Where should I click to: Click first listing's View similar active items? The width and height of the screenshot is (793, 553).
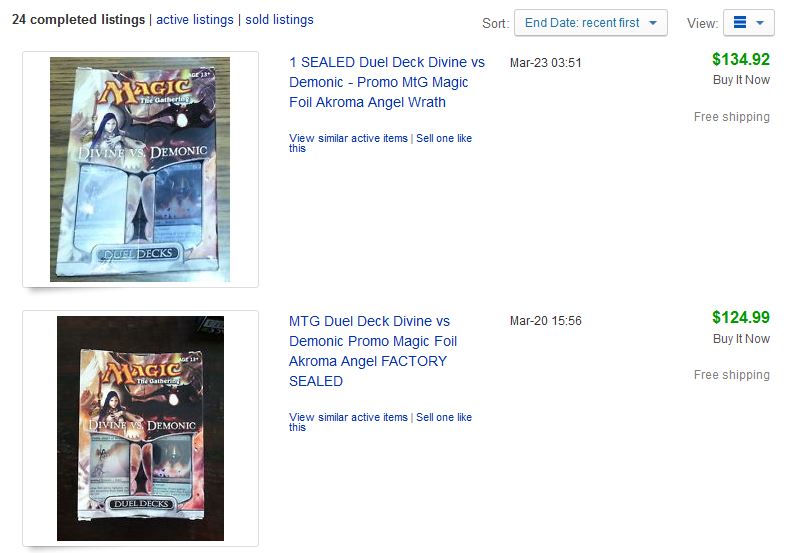(348, 138)
